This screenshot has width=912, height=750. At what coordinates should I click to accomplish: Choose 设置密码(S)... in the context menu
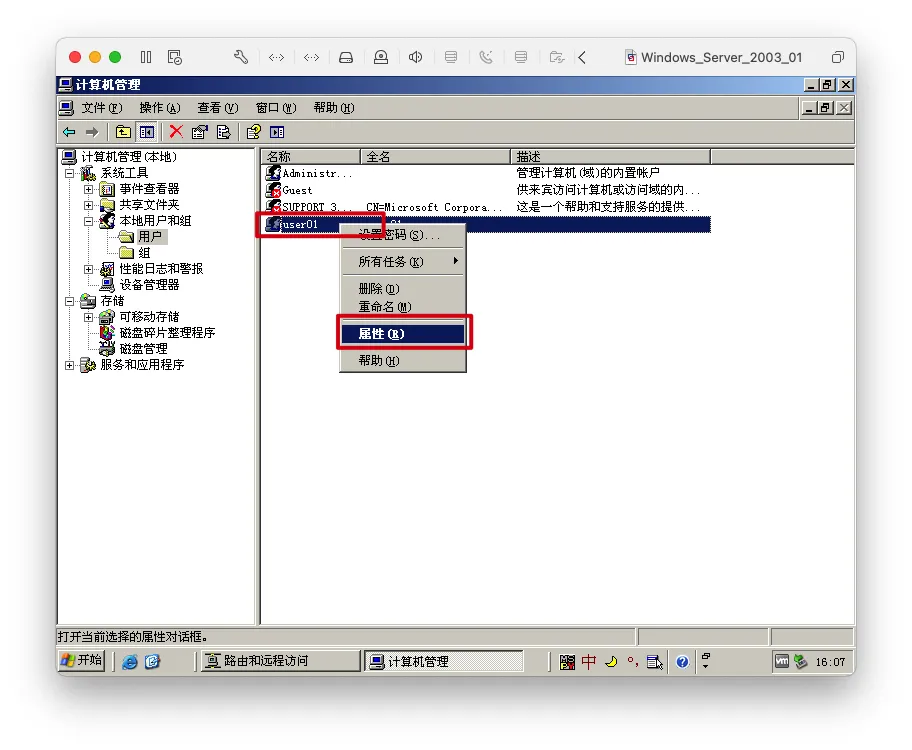point(403,235)
